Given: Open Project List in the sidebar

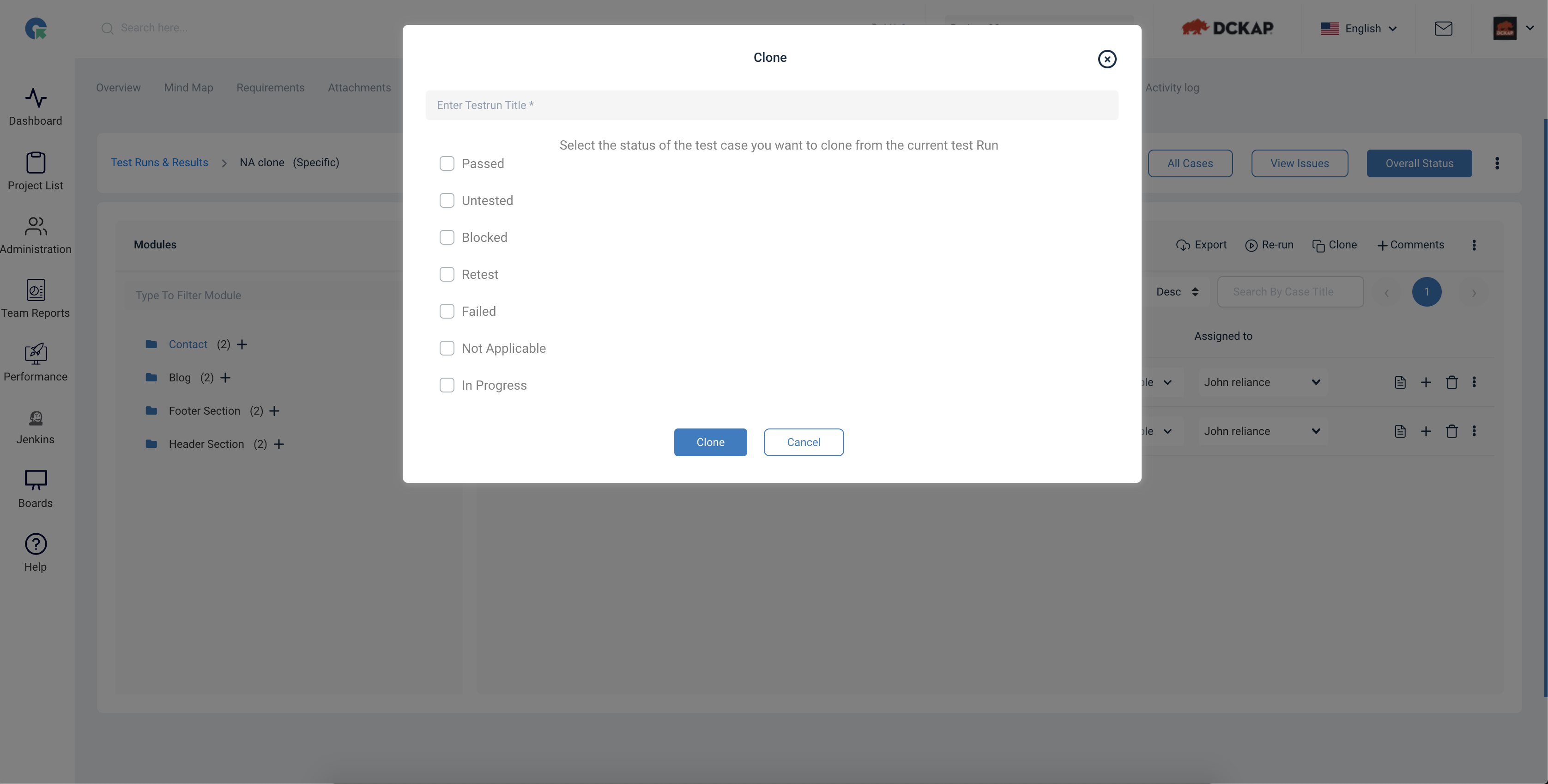Looking at the screenshot, I should [x=36, y=171].
